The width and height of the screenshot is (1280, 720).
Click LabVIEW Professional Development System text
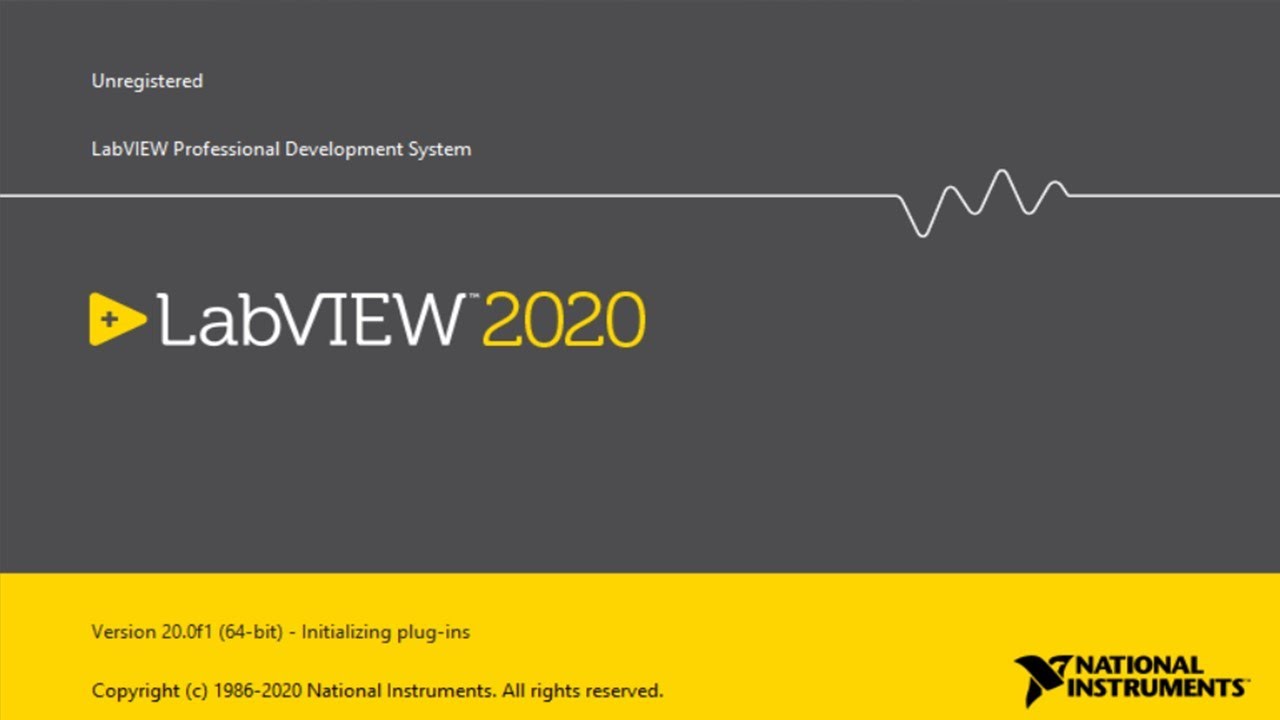281,149
